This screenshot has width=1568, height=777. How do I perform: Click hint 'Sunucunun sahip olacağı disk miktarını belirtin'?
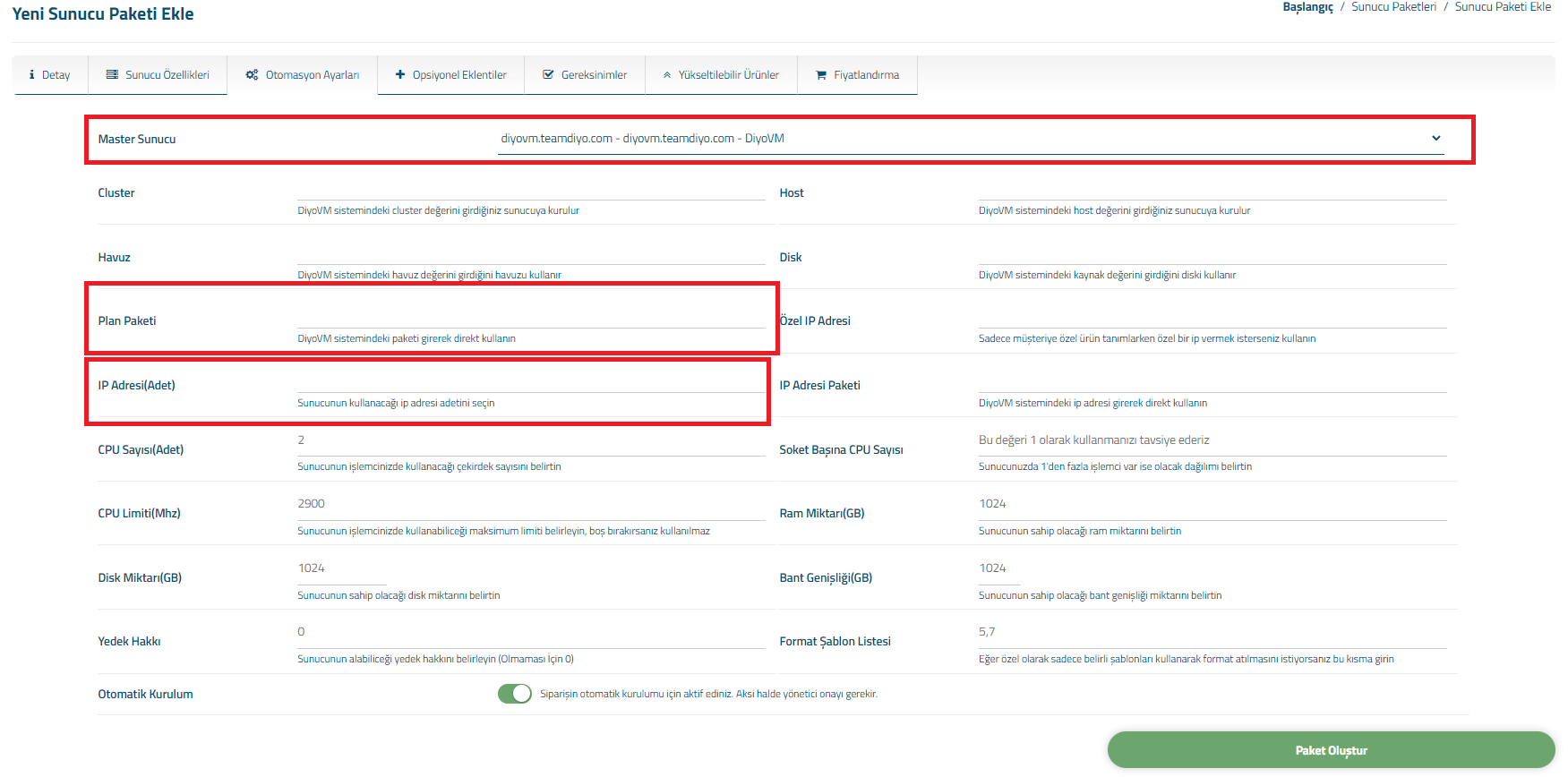click(x=398, y=596)
